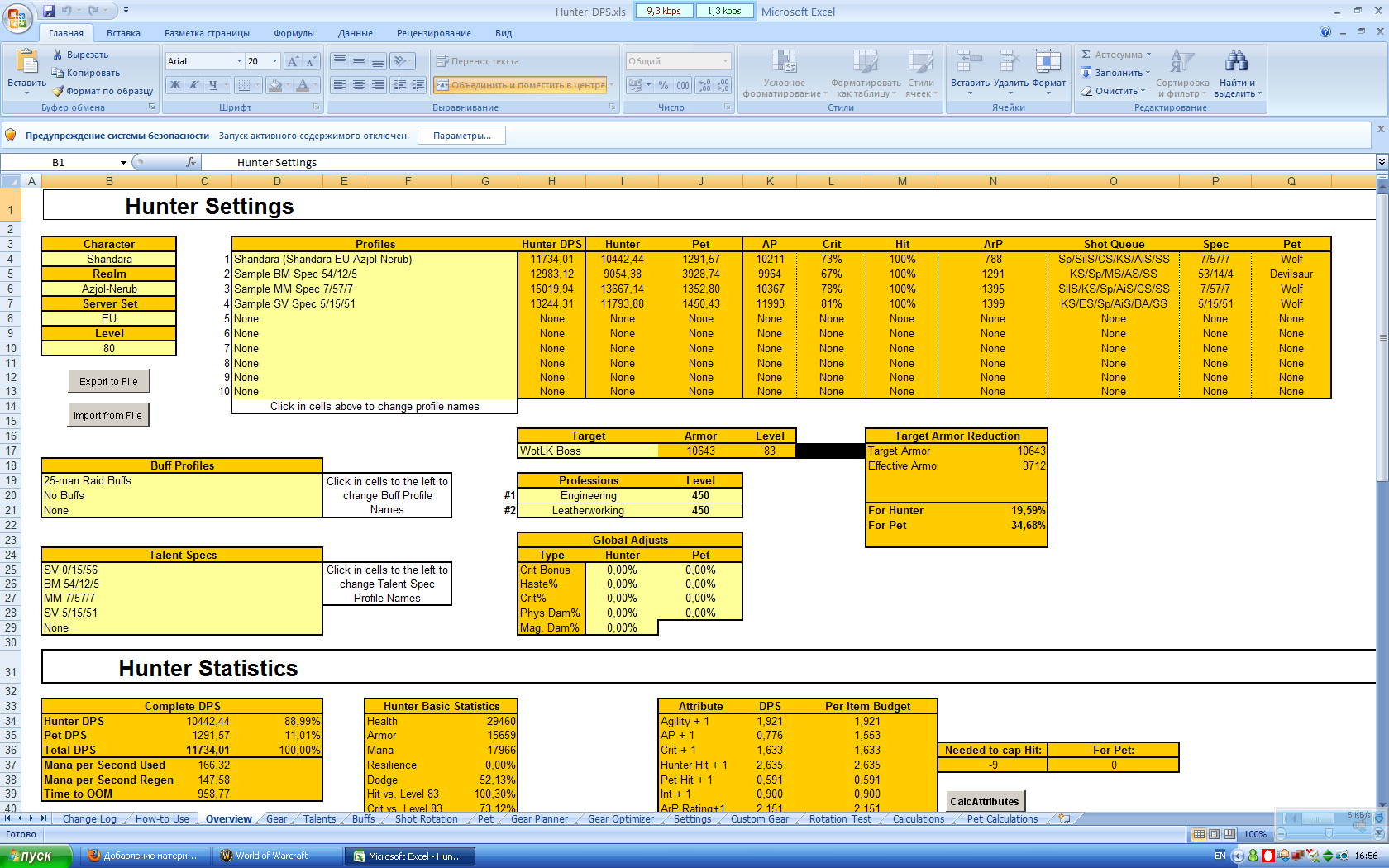Image resolution: width=1389 pixels, height=868 pixels.
Task: Click the Удалить cells icon
Action: pos(1010,61)
